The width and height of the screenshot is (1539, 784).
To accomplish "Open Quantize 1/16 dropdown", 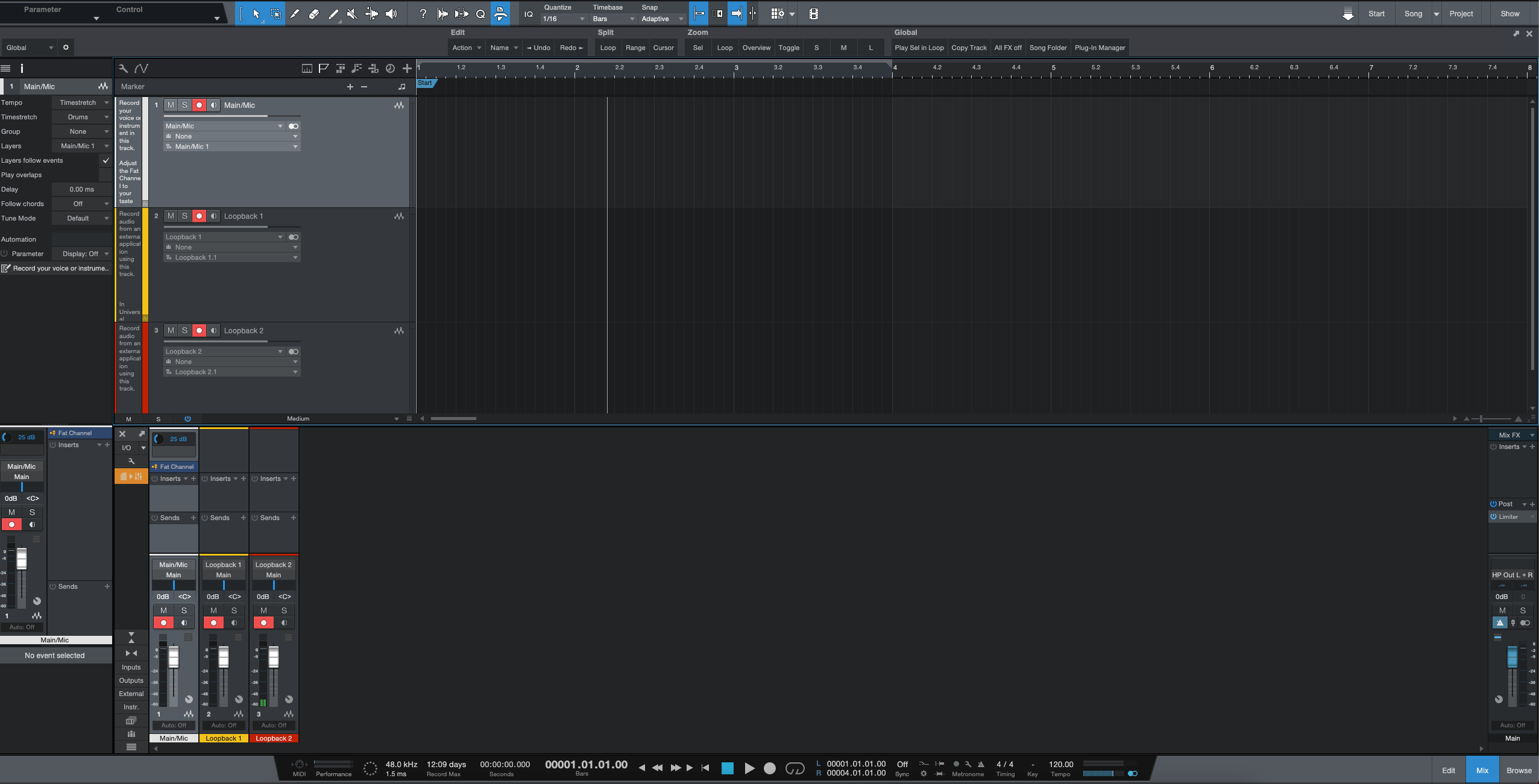I will [x=563, y=19].
